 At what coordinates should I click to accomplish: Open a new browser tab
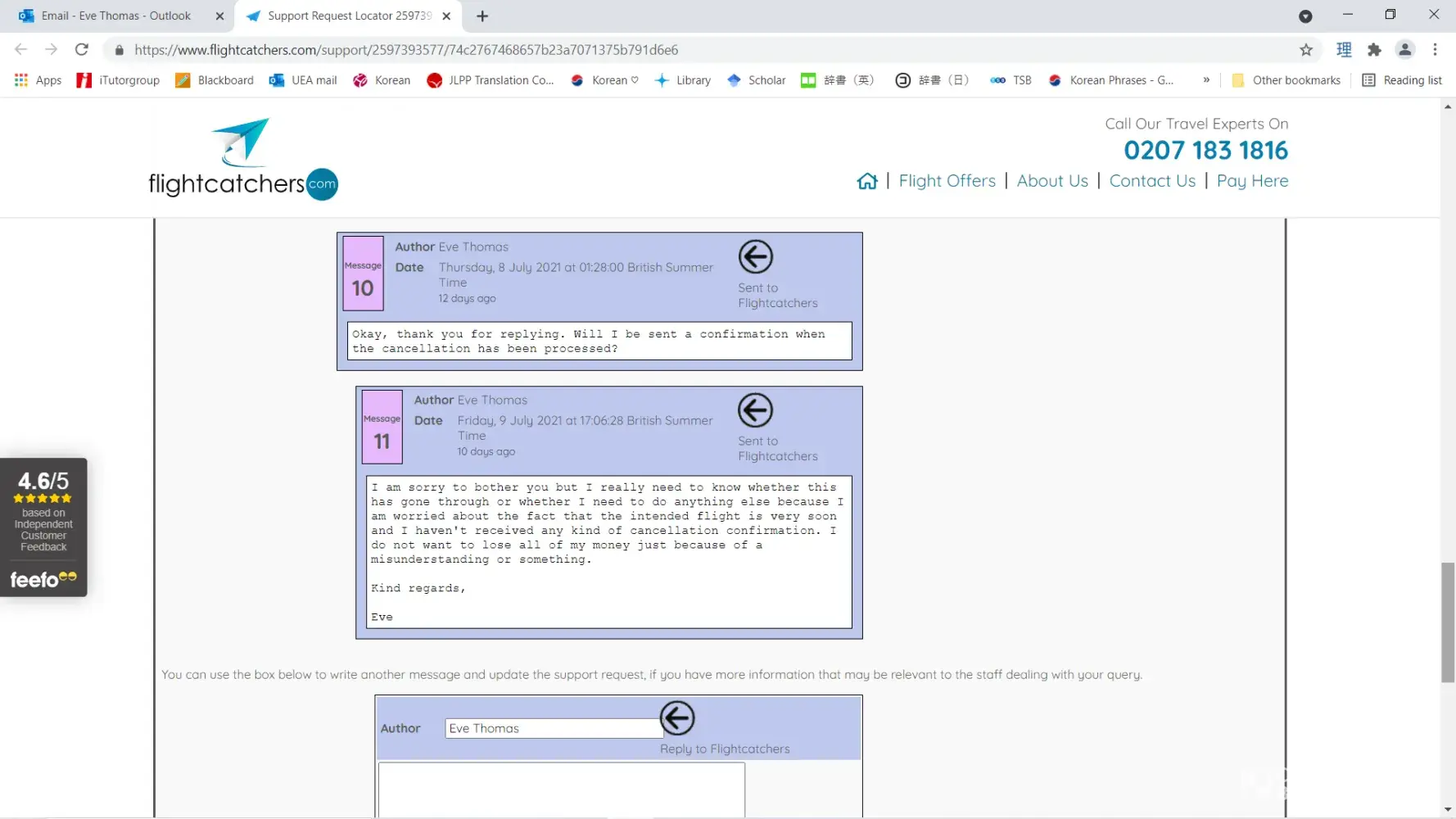click(482, 16)
